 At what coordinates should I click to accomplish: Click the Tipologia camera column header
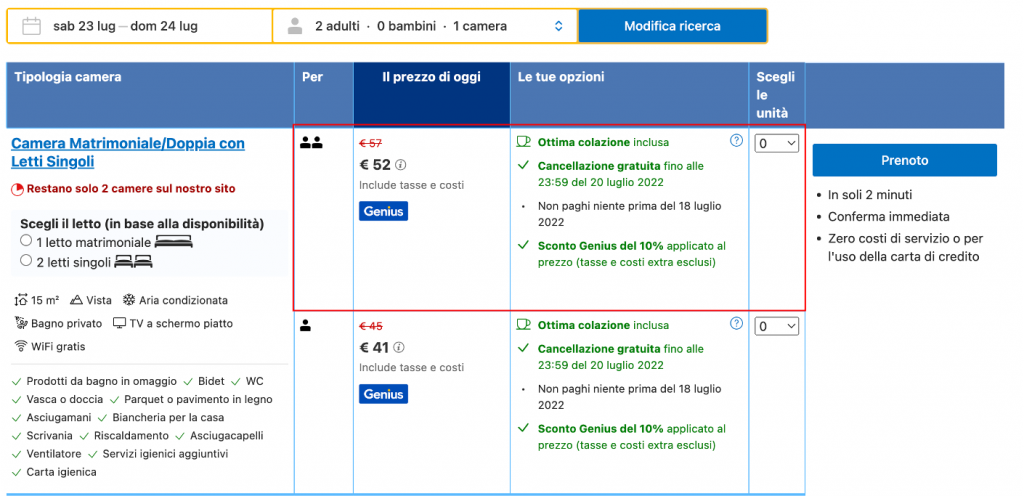68,77
